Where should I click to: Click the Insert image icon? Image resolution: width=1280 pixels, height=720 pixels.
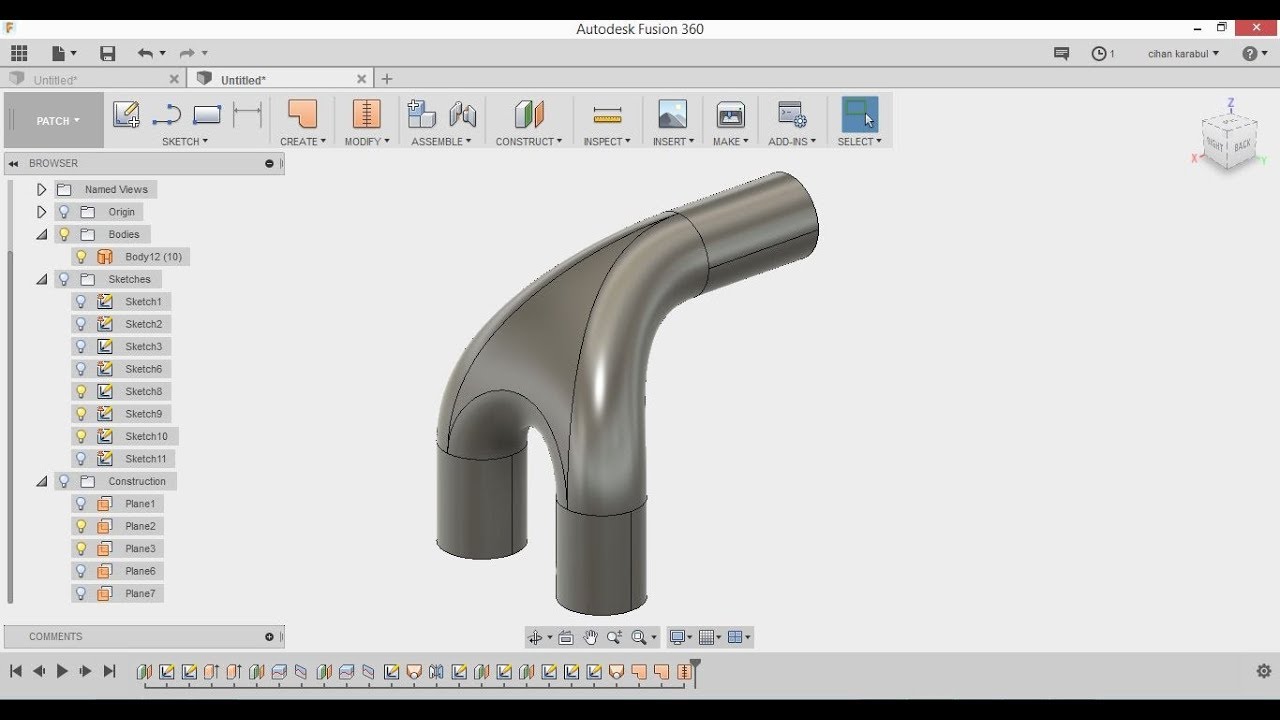point(672,114)
